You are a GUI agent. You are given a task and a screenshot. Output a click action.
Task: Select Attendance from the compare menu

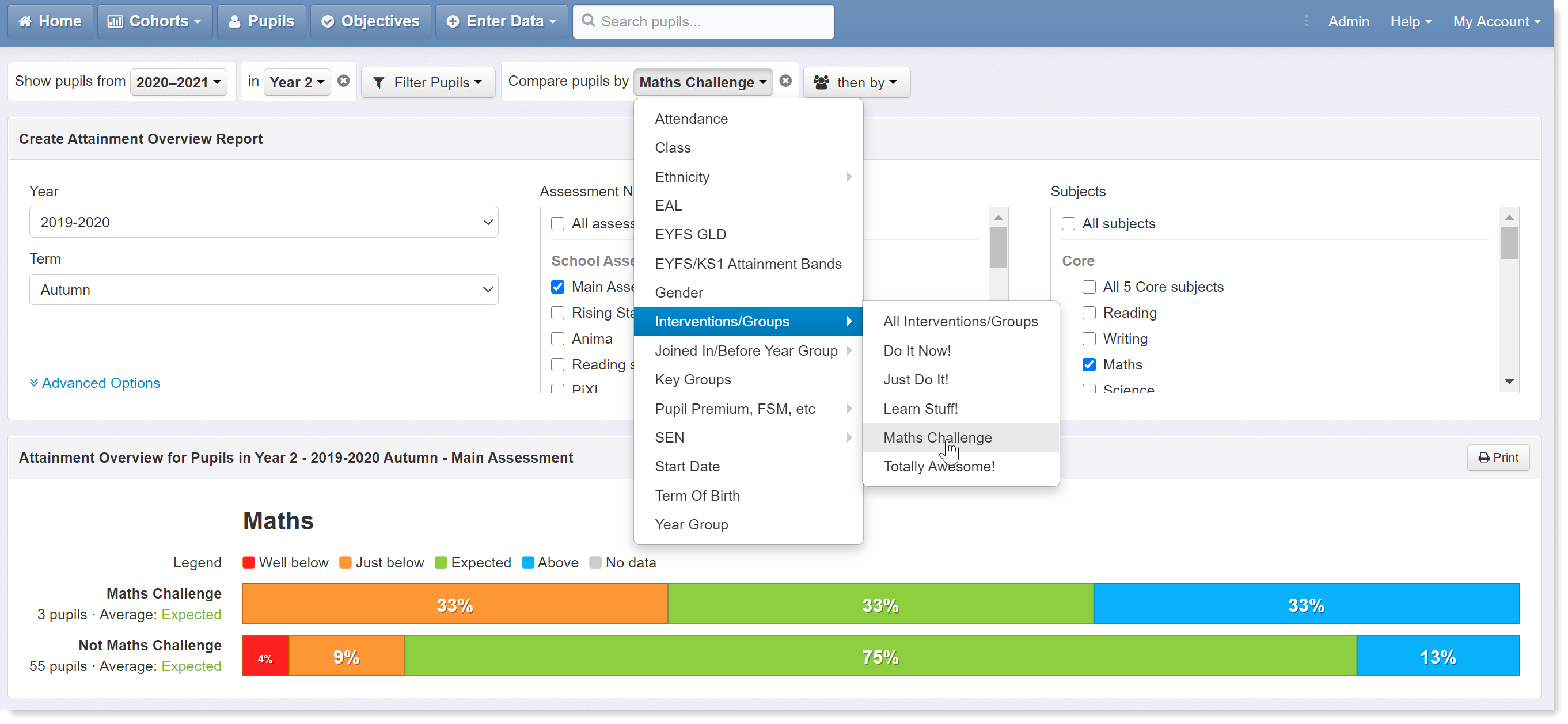point(748,119)
